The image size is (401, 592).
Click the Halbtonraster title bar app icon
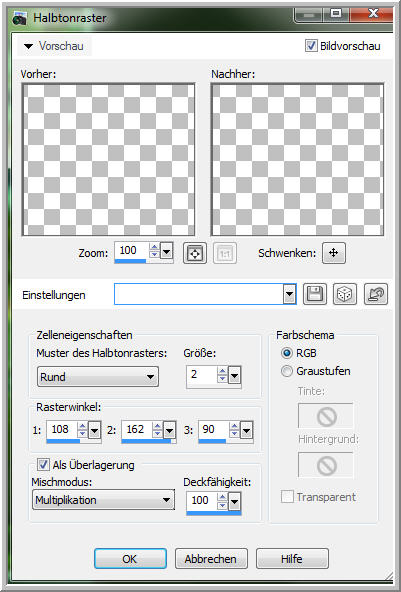tap(19, 18)
